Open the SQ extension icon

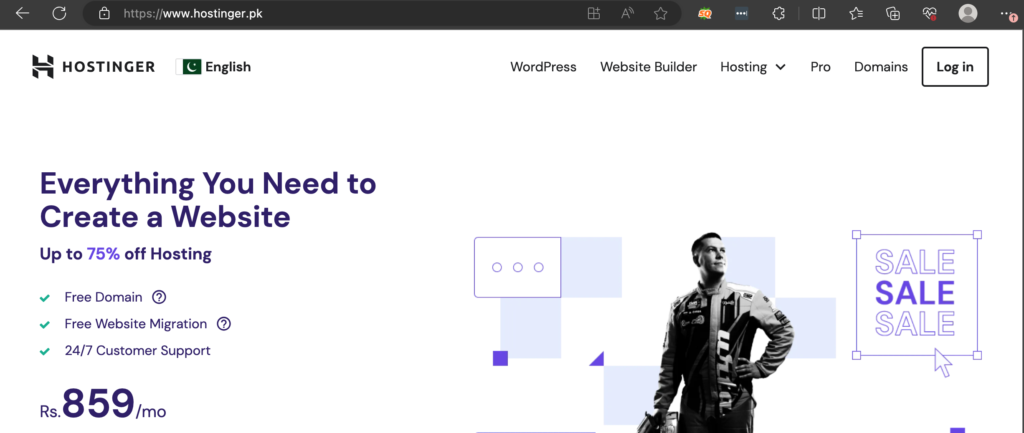pos(705,13)
